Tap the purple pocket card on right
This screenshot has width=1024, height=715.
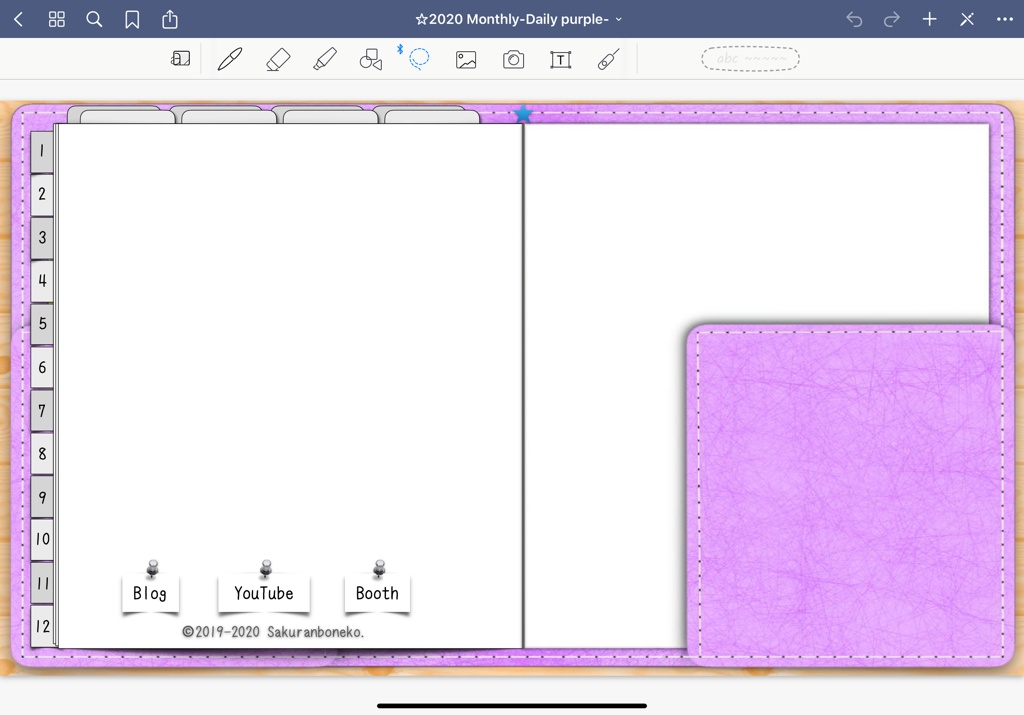[x=850, y=494]
